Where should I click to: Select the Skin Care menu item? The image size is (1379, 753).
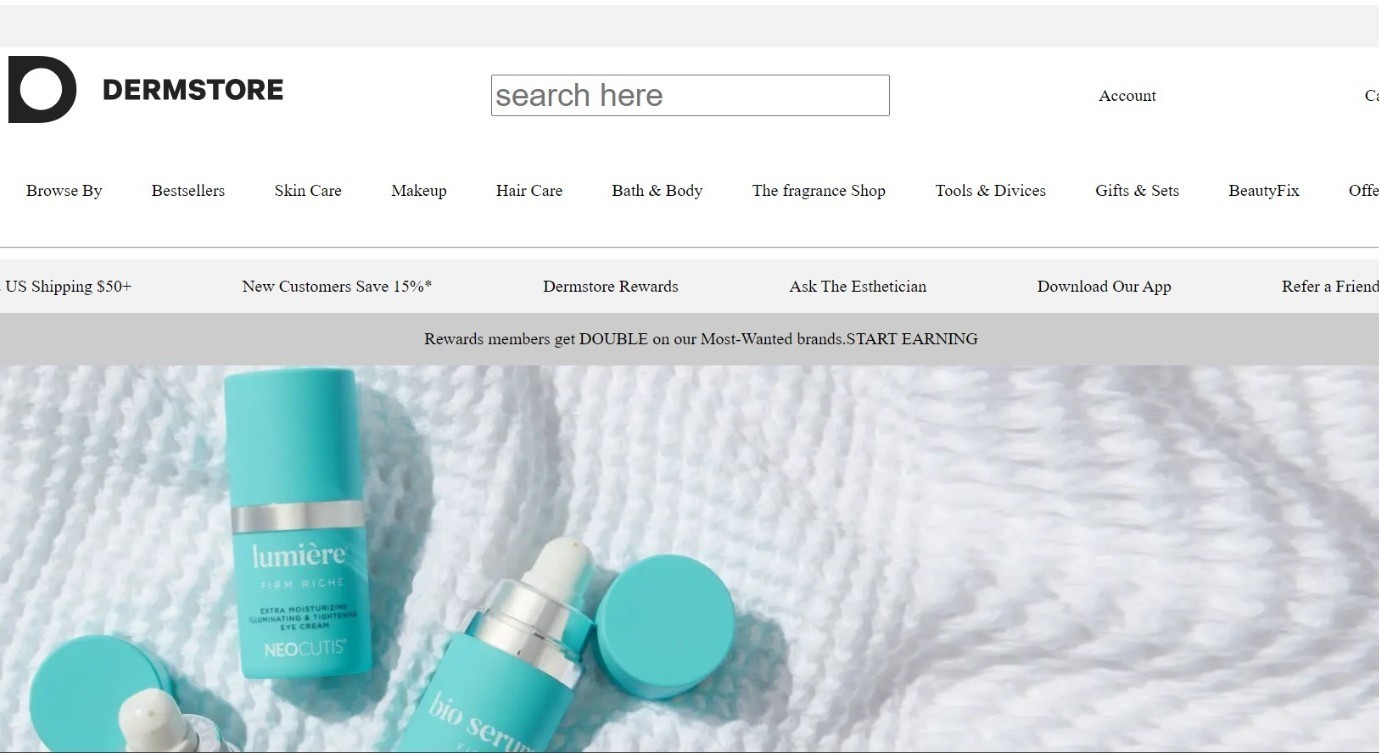pyautogui.click(x=308, y=191)
